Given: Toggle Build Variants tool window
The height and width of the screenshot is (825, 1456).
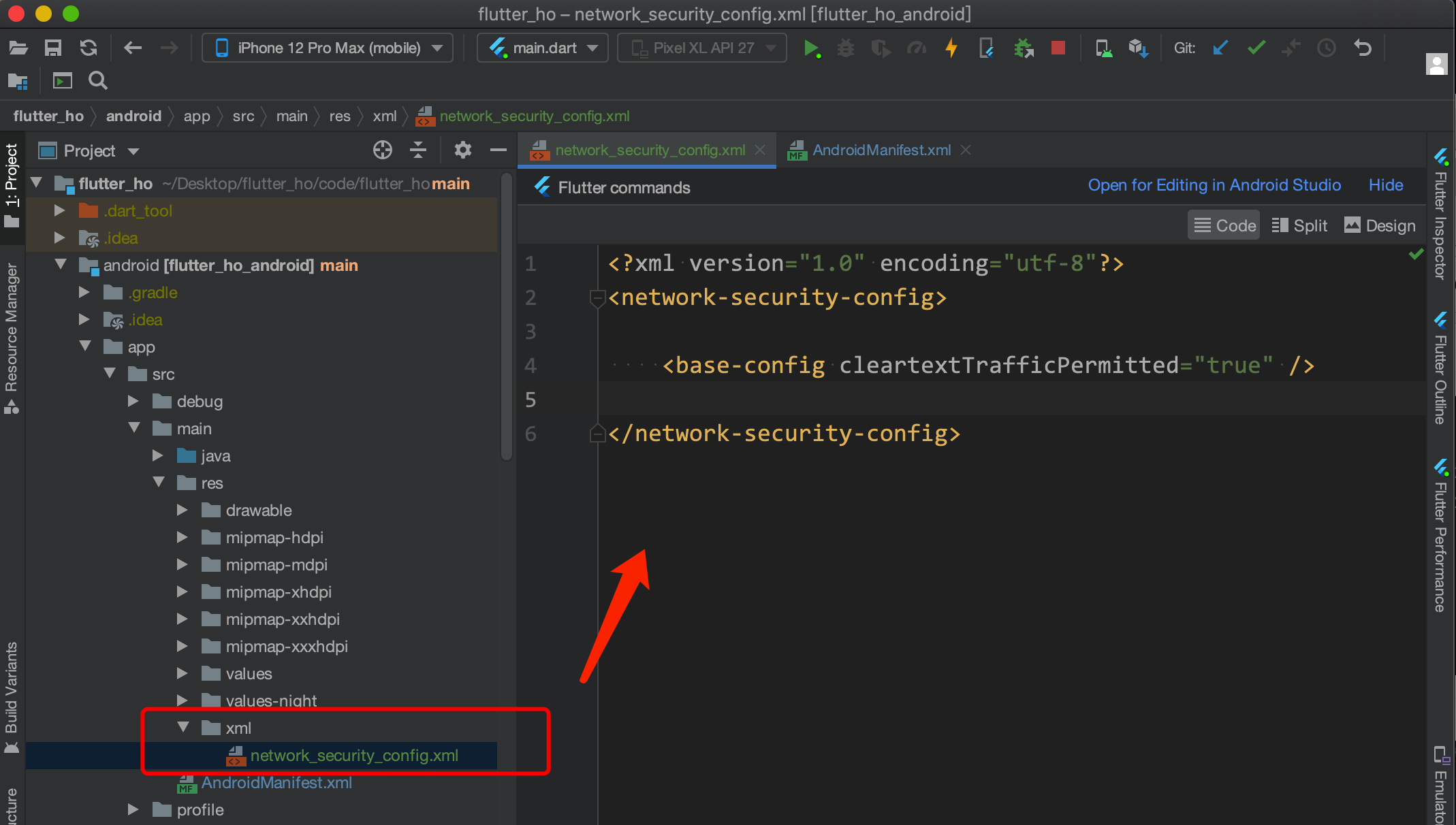Looking at the screenshot, I should (x=12, y=697).
